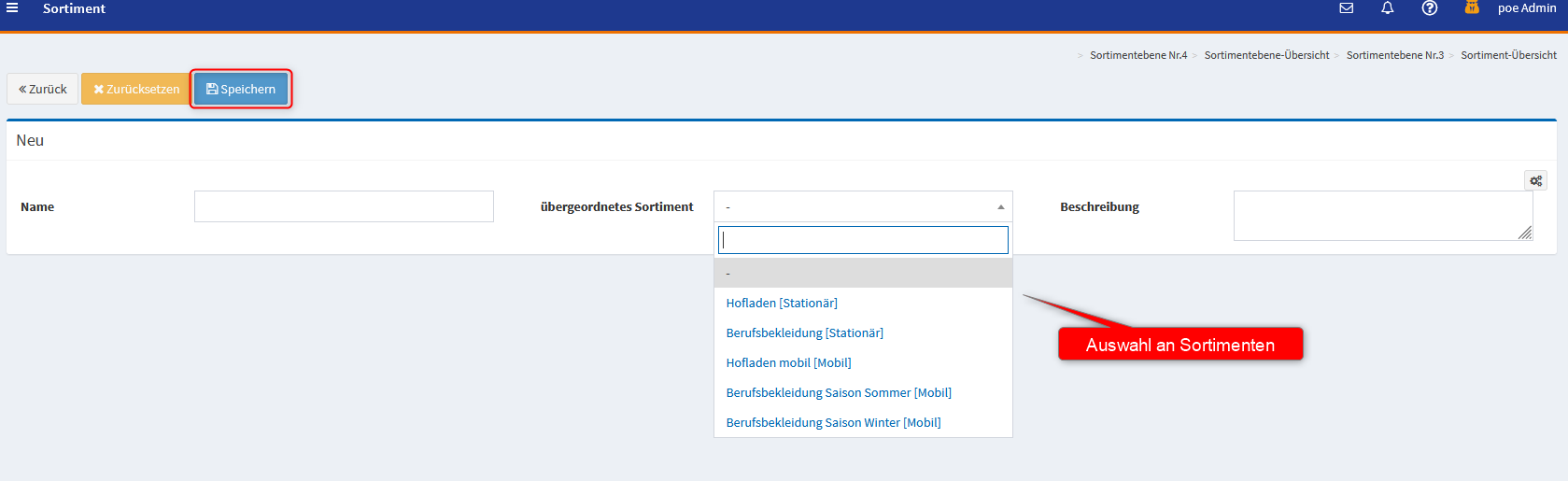Select Berufsbekleidung Saison Sommer [Mobil]

839,392
